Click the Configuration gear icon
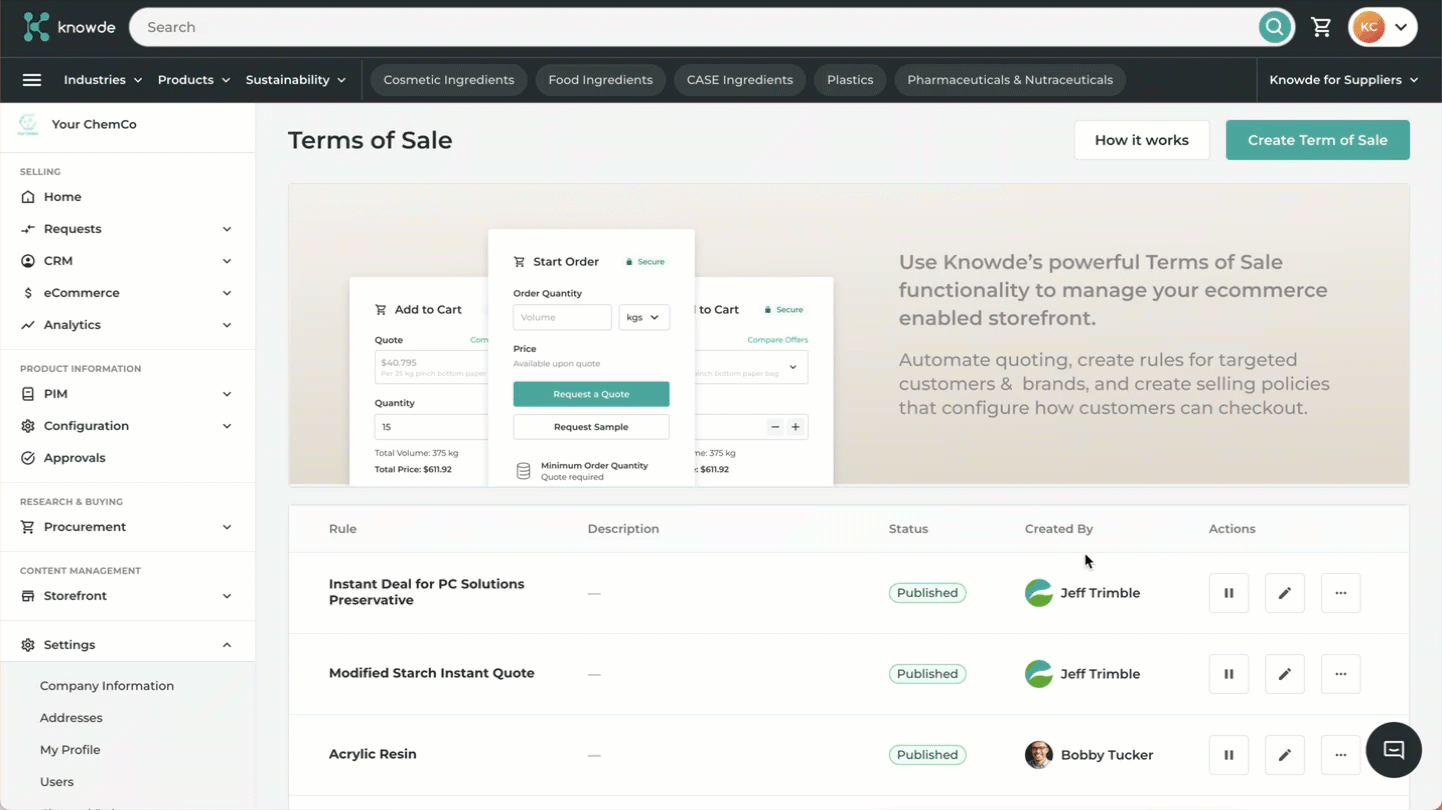Viewport: 1442px width, 810px height. pyautogui.click(x=28, y=426)
